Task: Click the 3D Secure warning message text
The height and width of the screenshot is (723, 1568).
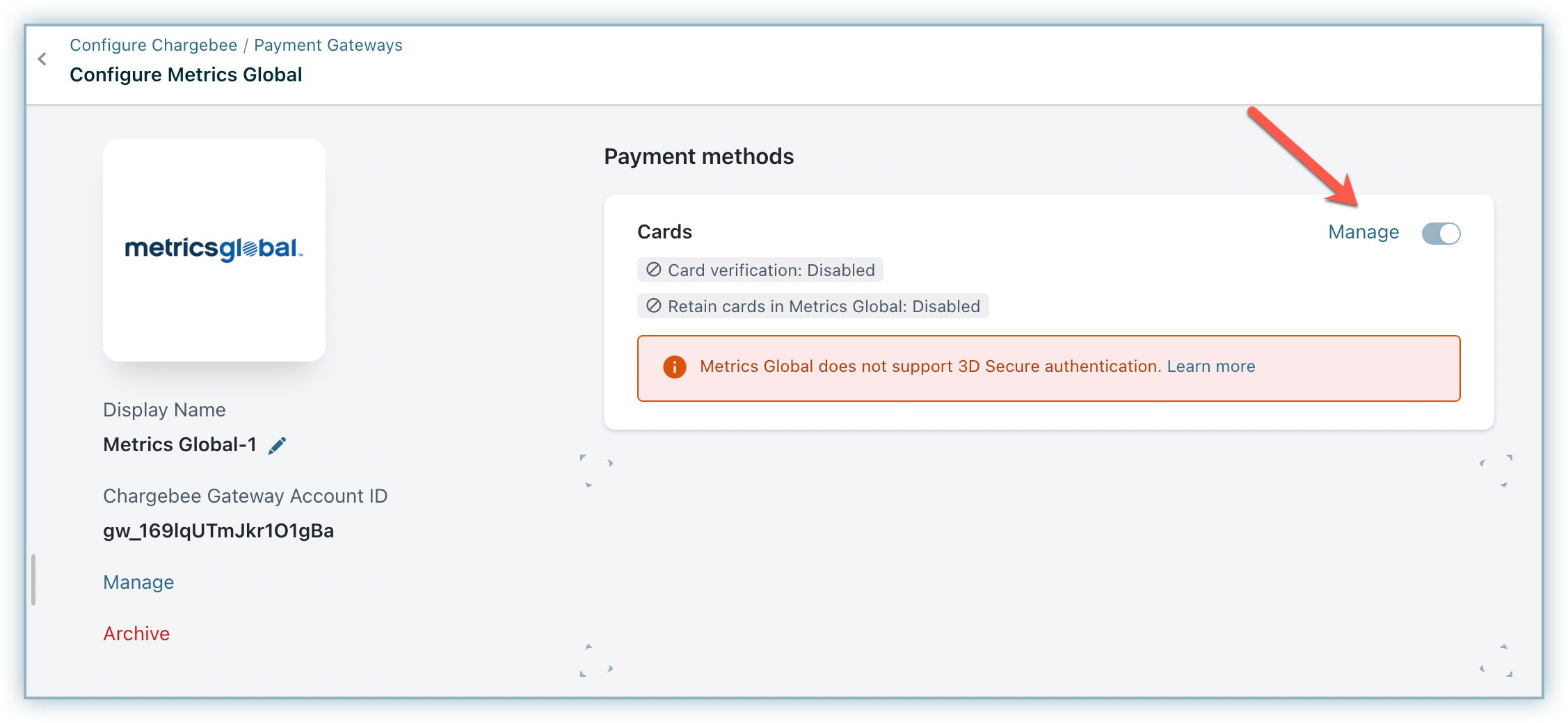Action: [929, 366]
